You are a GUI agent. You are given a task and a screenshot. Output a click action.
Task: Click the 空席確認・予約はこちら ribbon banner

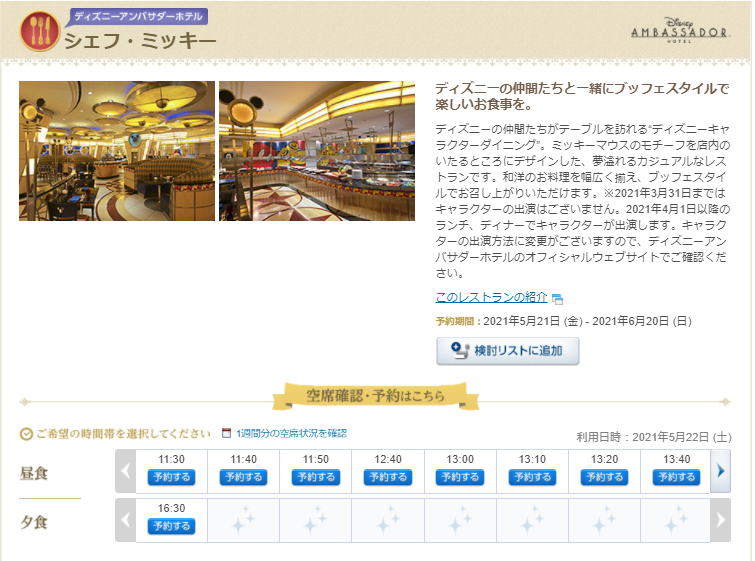[x=376, y=396]
